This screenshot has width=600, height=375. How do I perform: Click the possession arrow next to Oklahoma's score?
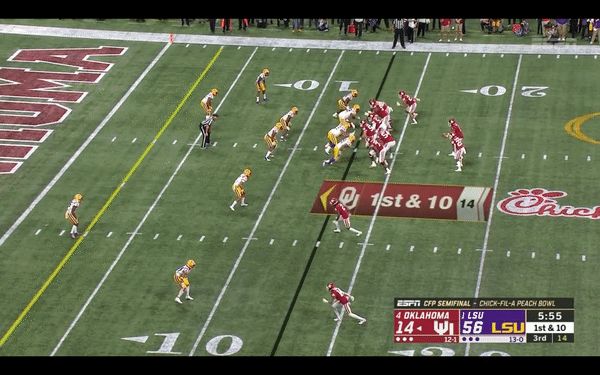tap(419, 328)
